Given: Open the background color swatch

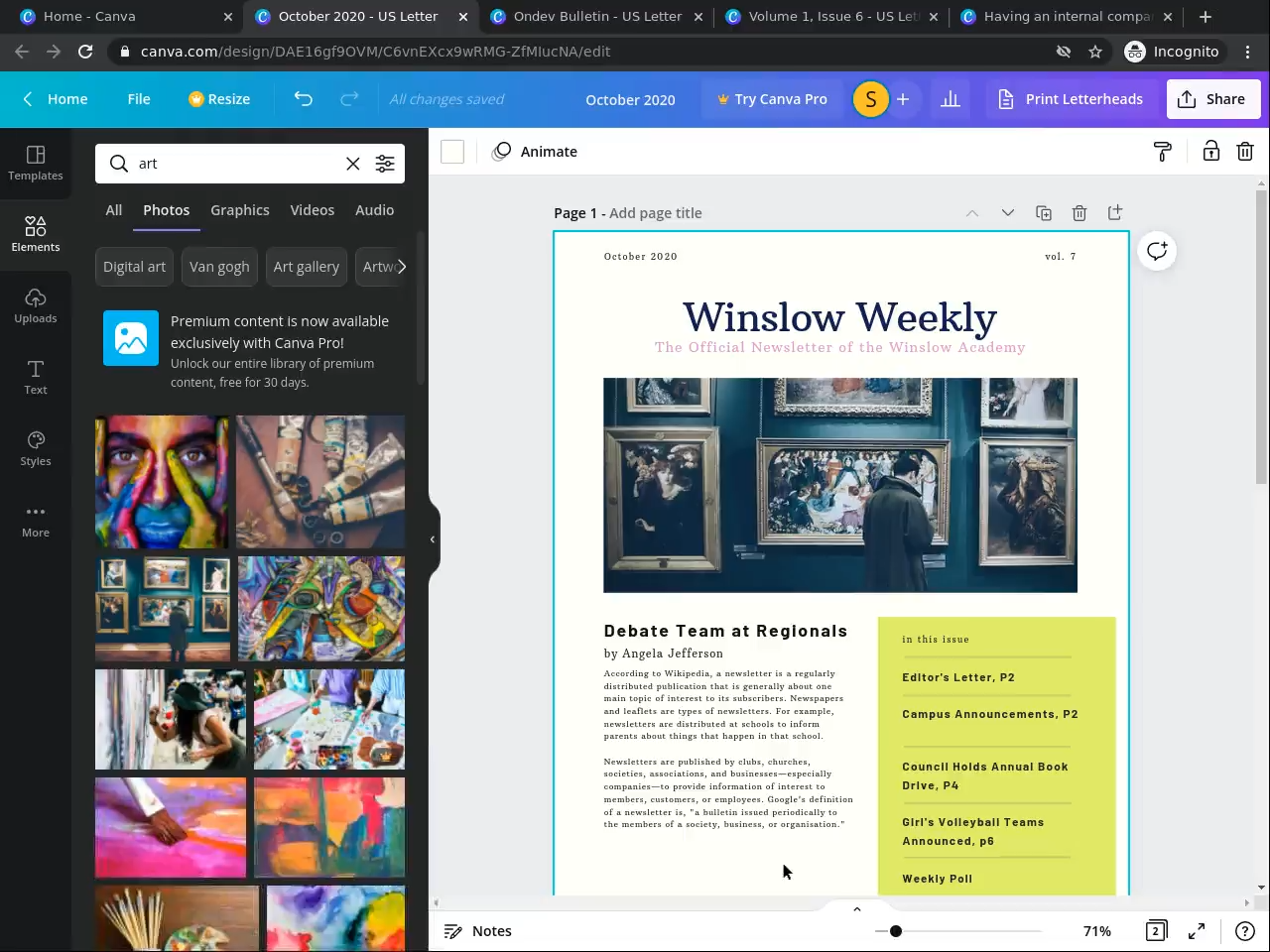Looking at the screenshot, I should 452,152.
